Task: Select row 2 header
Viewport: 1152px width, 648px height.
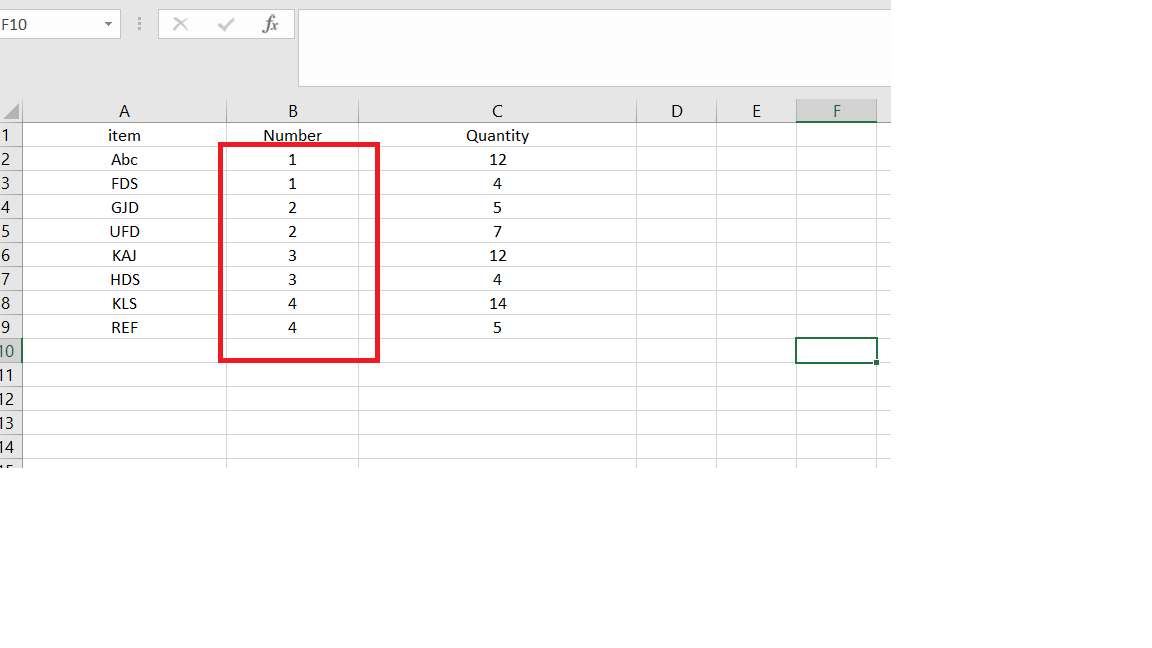Action: coord(10,159)
